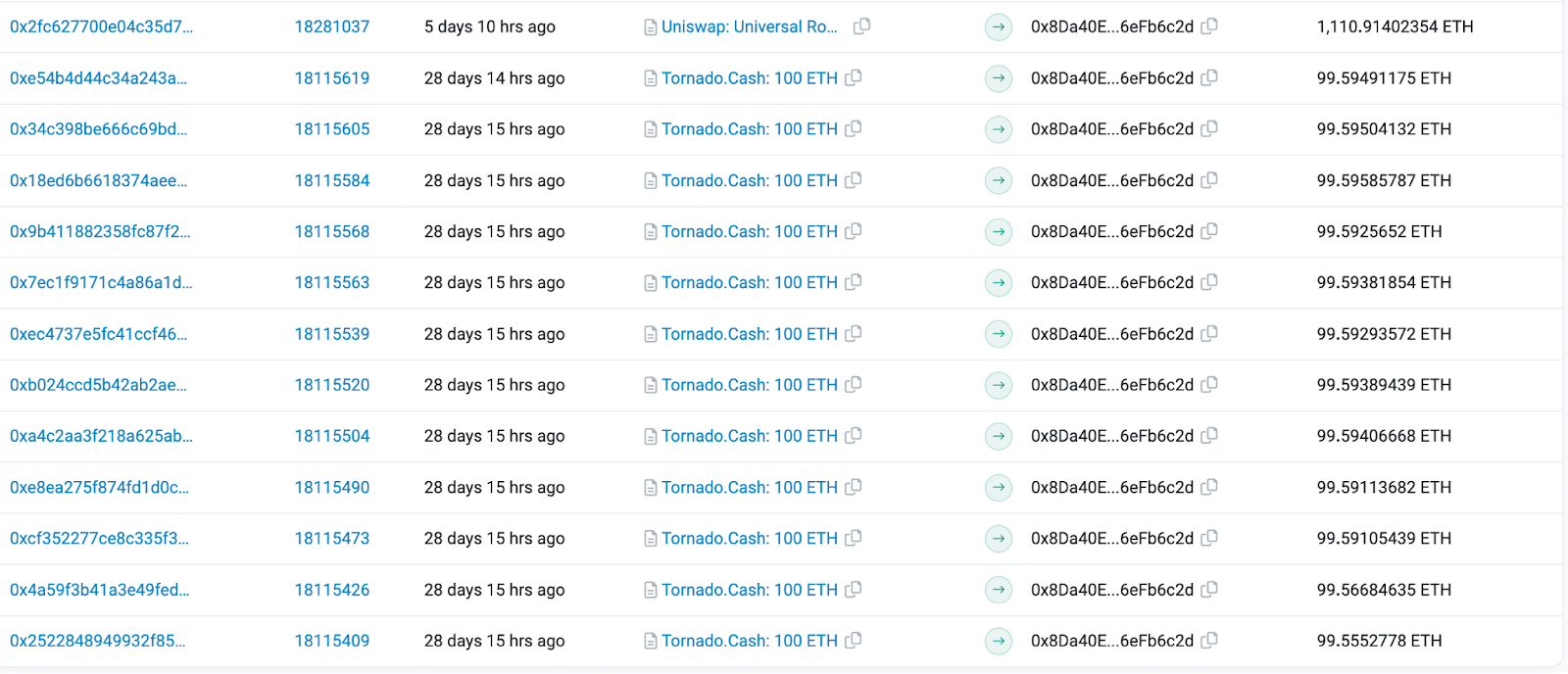This screenshot has height=674, width=1568.
Task: Click the 1,110.91402354 ETH amount
Action: point(1395,26)
